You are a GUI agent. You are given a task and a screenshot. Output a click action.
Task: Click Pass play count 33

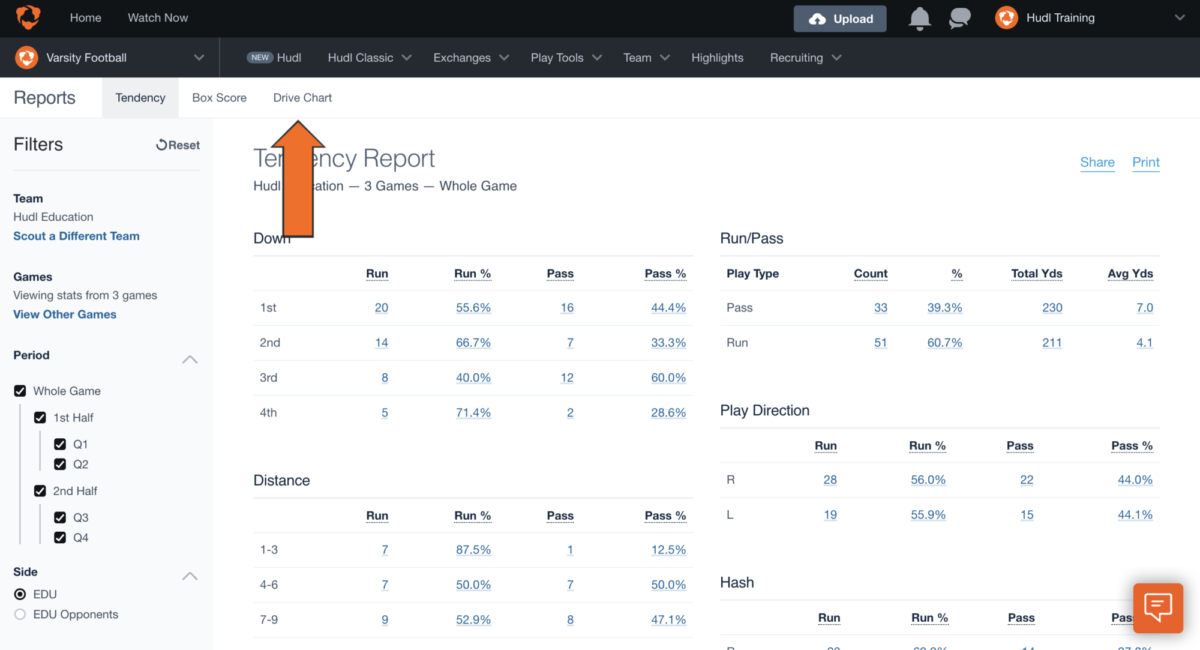point(880,308)
